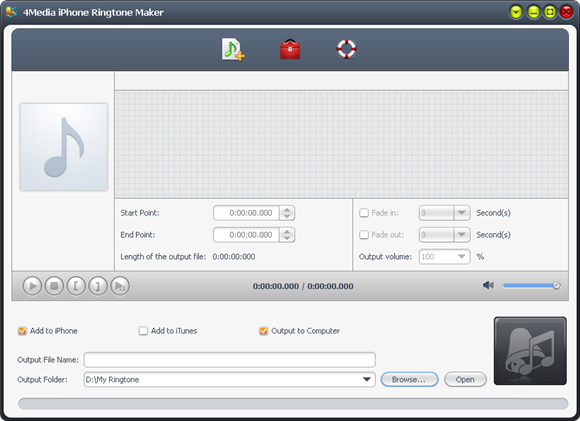Click the add music file icon
580x421 pixels.
233,49
